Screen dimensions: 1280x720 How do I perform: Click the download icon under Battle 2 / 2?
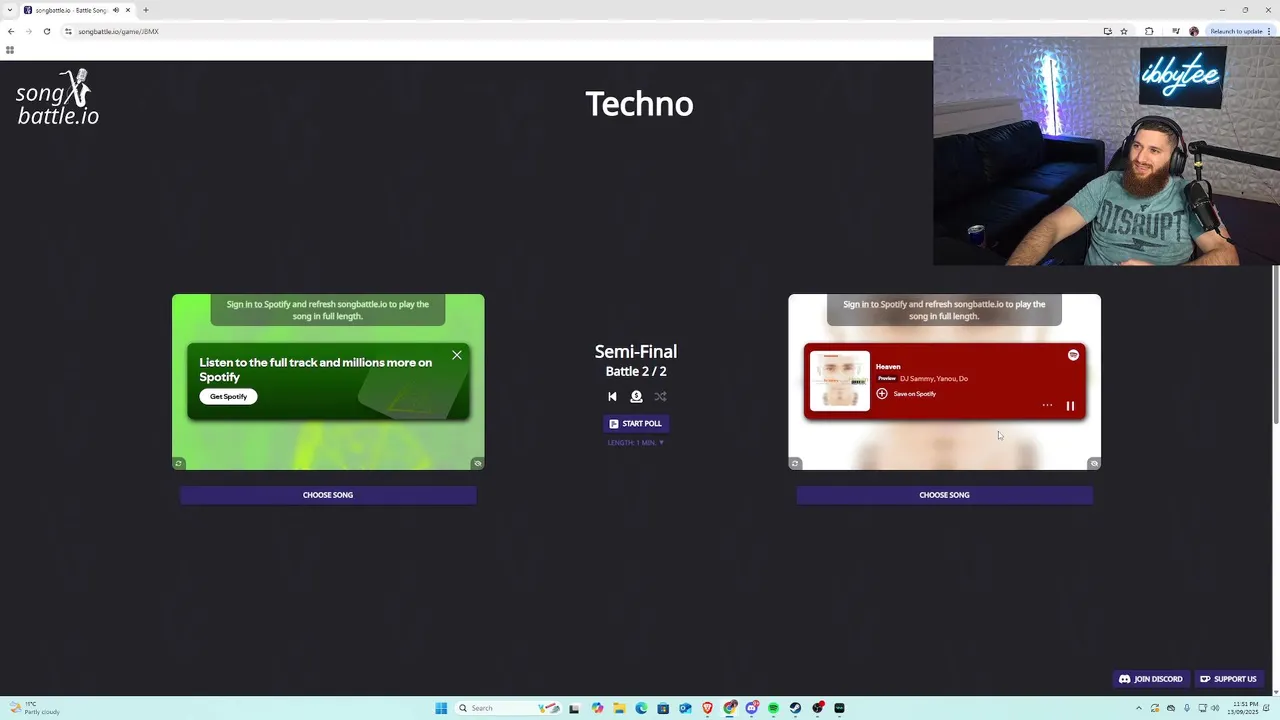pos(636,397)
